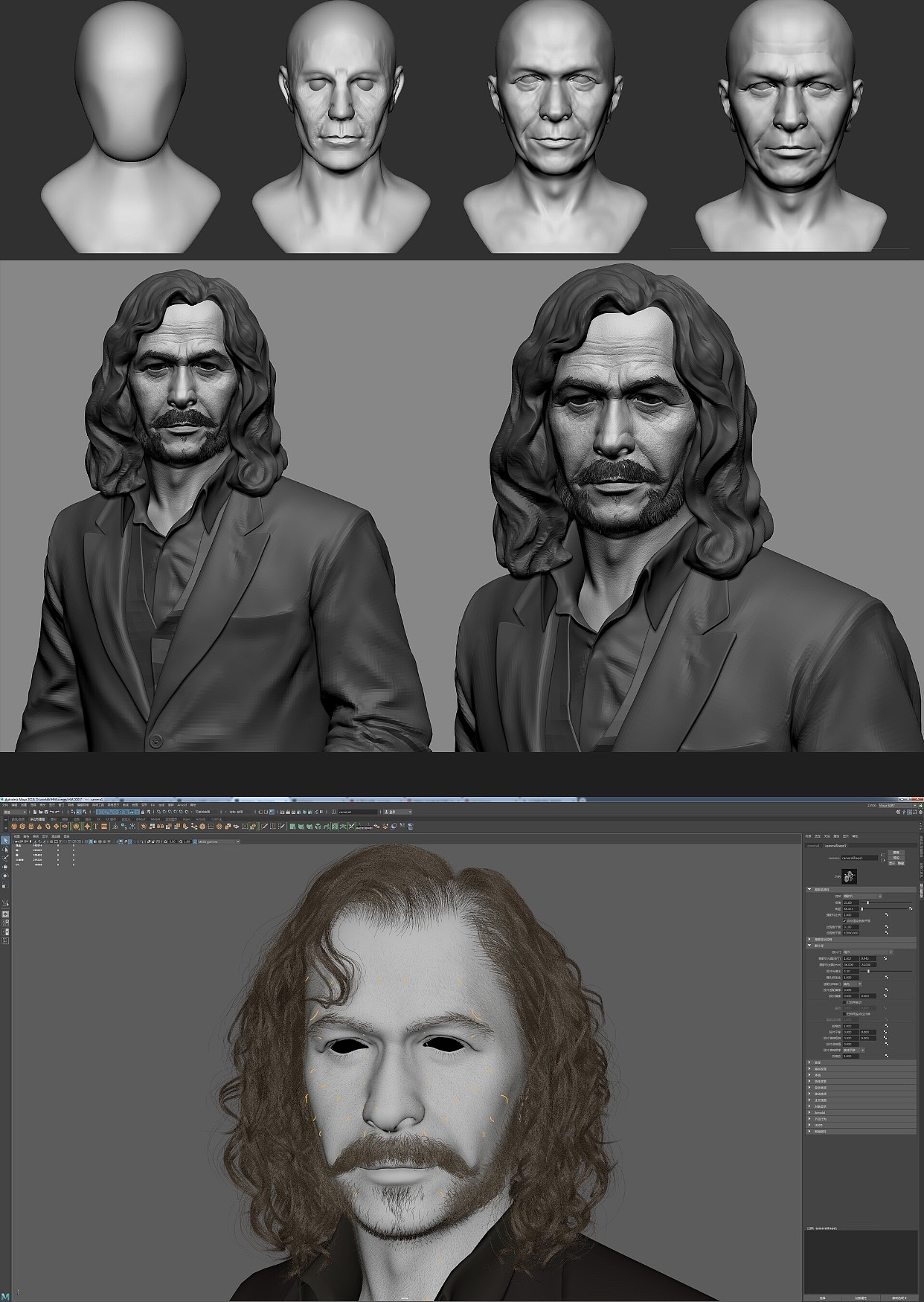Click the Undo arrow in status line

pos(51,812)
